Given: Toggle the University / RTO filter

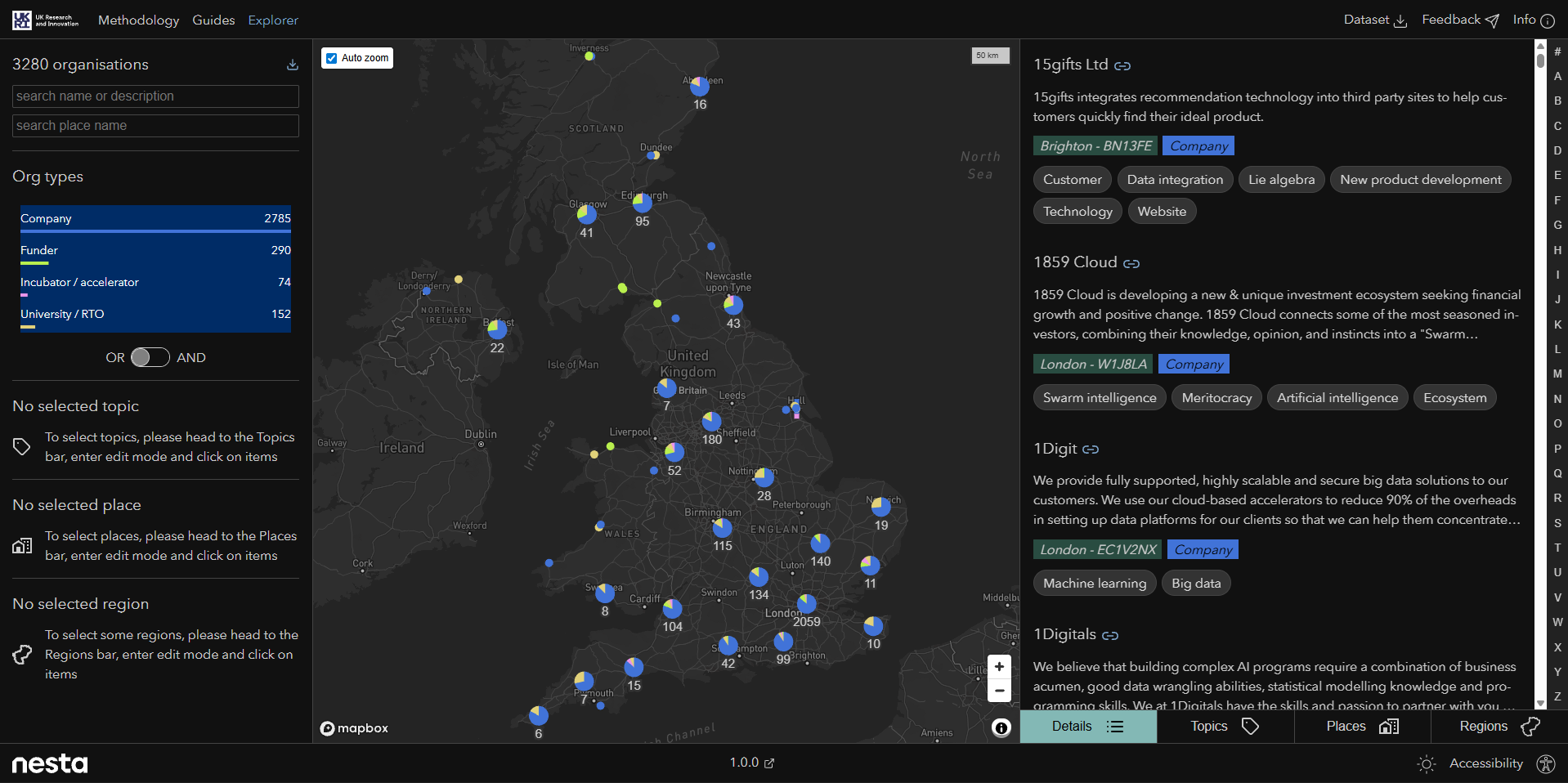Looking at the screenshot, I should pyautogui.click(x=155, y=315).
